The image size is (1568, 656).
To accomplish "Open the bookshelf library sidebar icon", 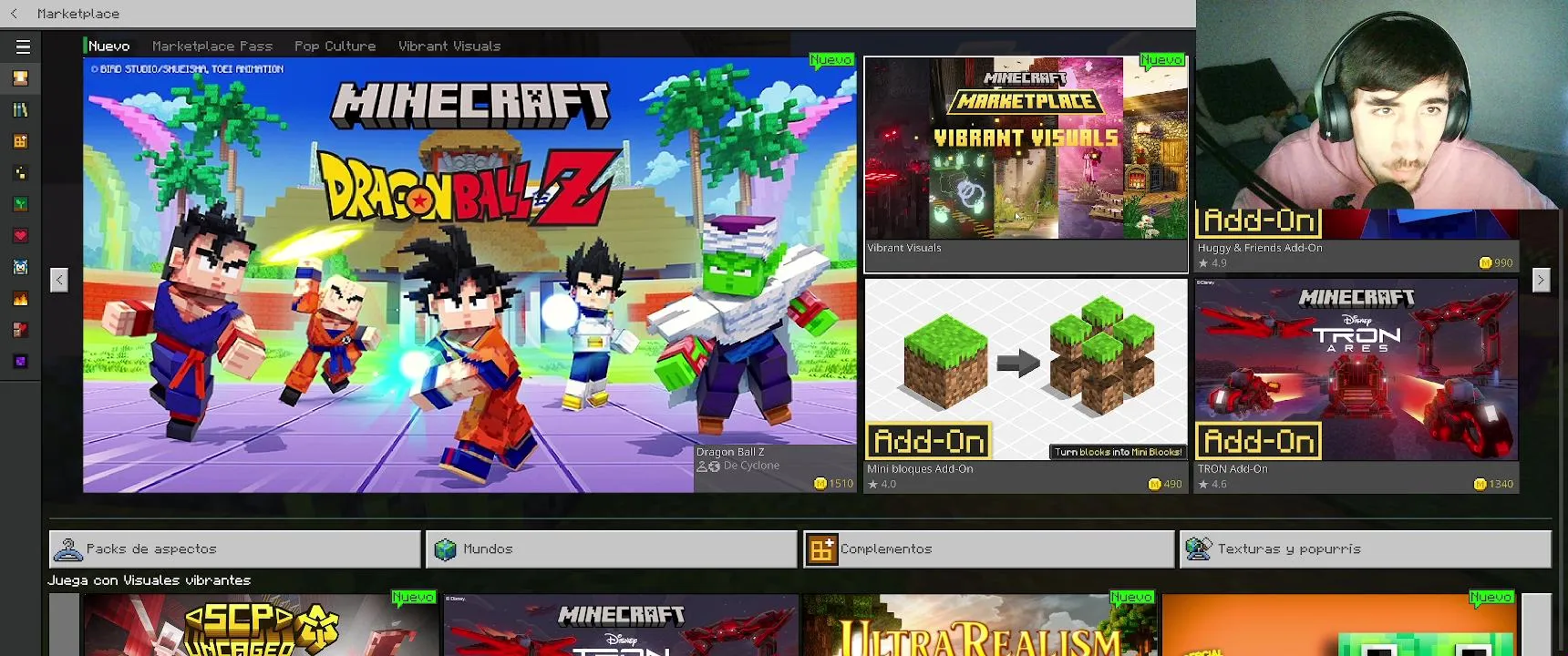I will [x=20, y=110].
